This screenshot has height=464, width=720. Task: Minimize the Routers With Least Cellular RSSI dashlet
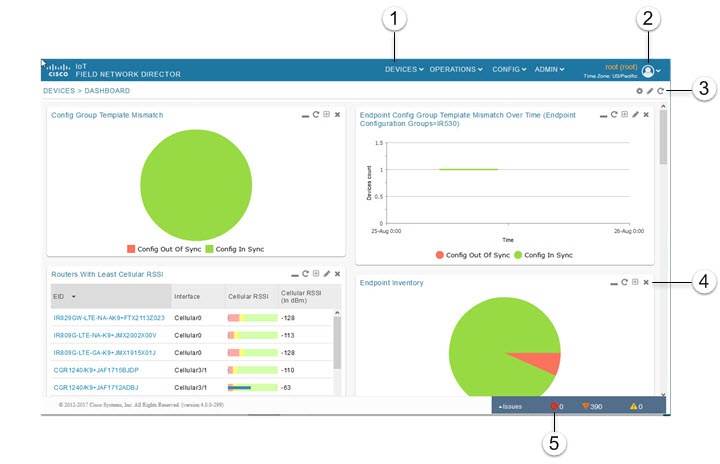pyautogui.click(x=295, y=275)
